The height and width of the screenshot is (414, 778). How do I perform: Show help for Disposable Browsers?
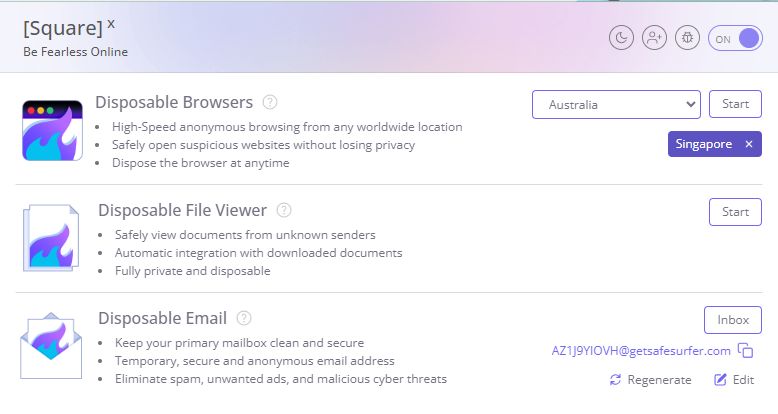(x=270, y=102)
